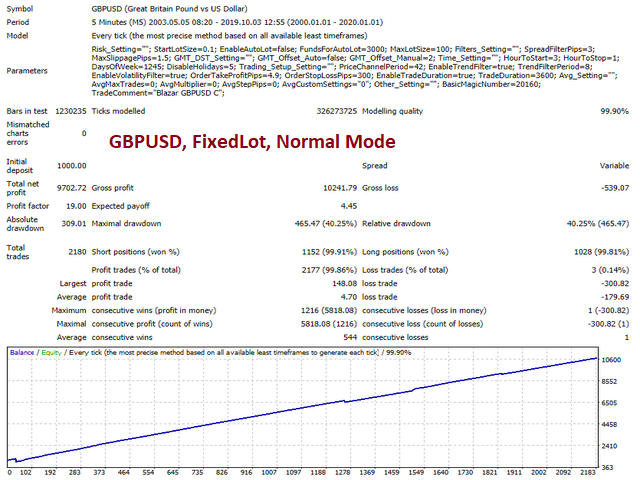Viewport: 640px width, 480px height.
Task: Select the Total trades value 2180
Action: pyautogui.click(x=72, y=247)
